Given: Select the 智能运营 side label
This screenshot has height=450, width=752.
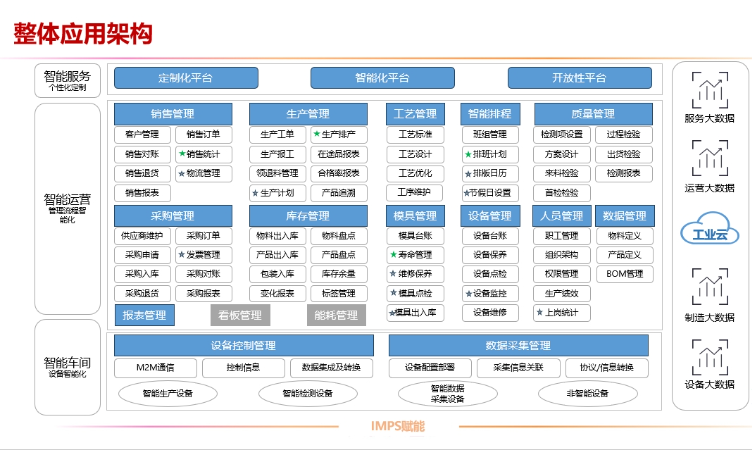Looking at the screenshot, I should tap(68, 208).
